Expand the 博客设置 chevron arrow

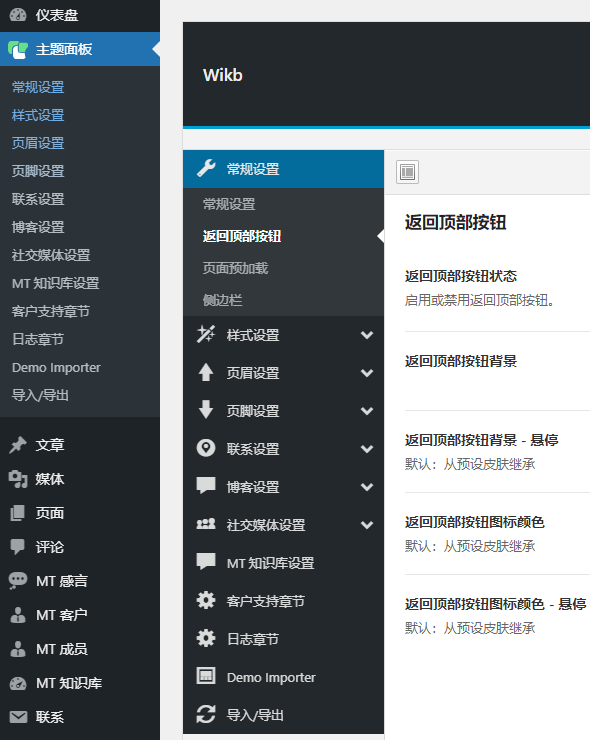367,487
